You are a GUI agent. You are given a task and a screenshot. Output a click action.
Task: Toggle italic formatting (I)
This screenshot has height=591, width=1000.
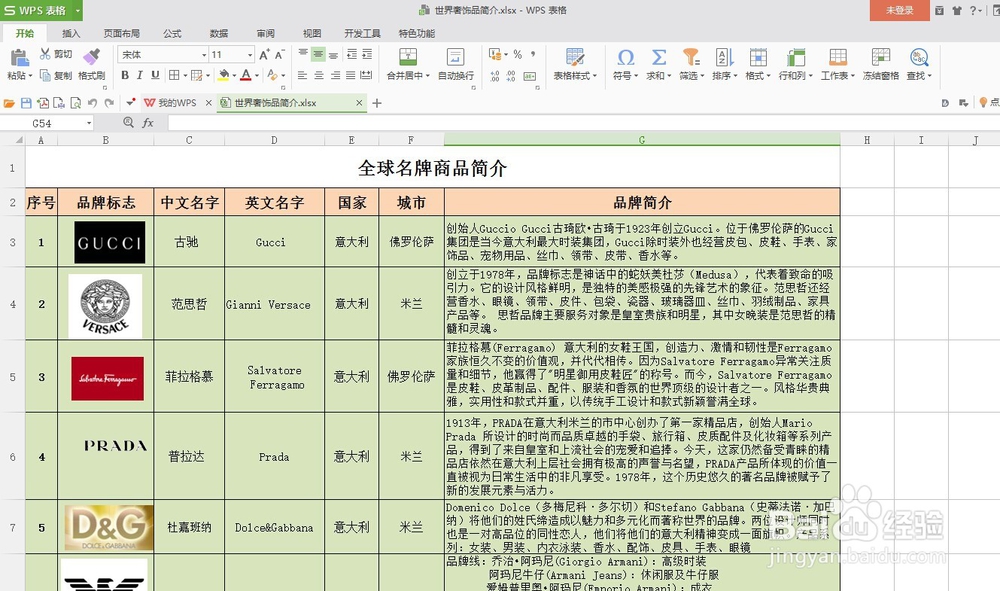pyautogui.click(x=140, y=75)
